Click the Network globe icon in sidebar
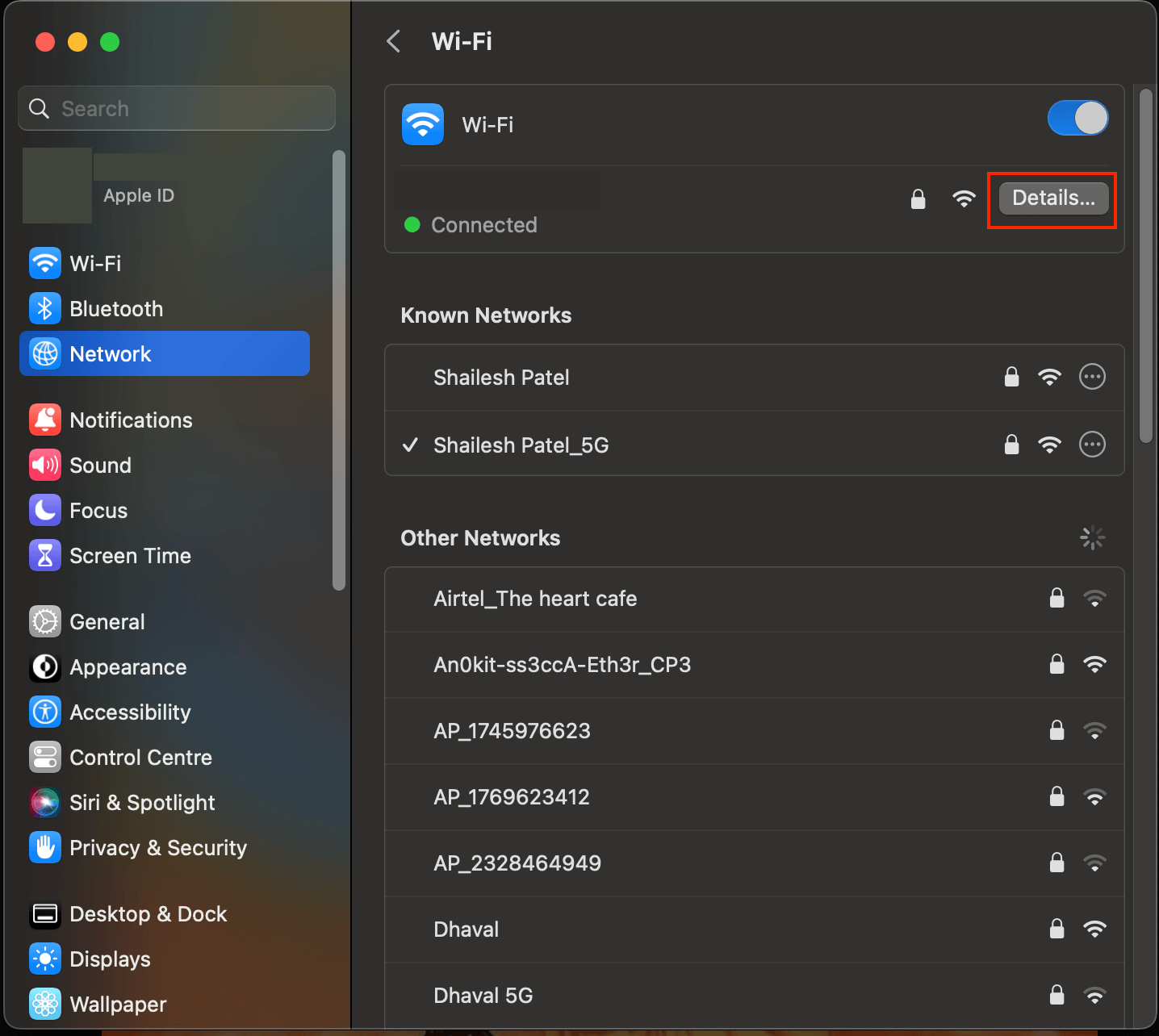 point(45,353)
